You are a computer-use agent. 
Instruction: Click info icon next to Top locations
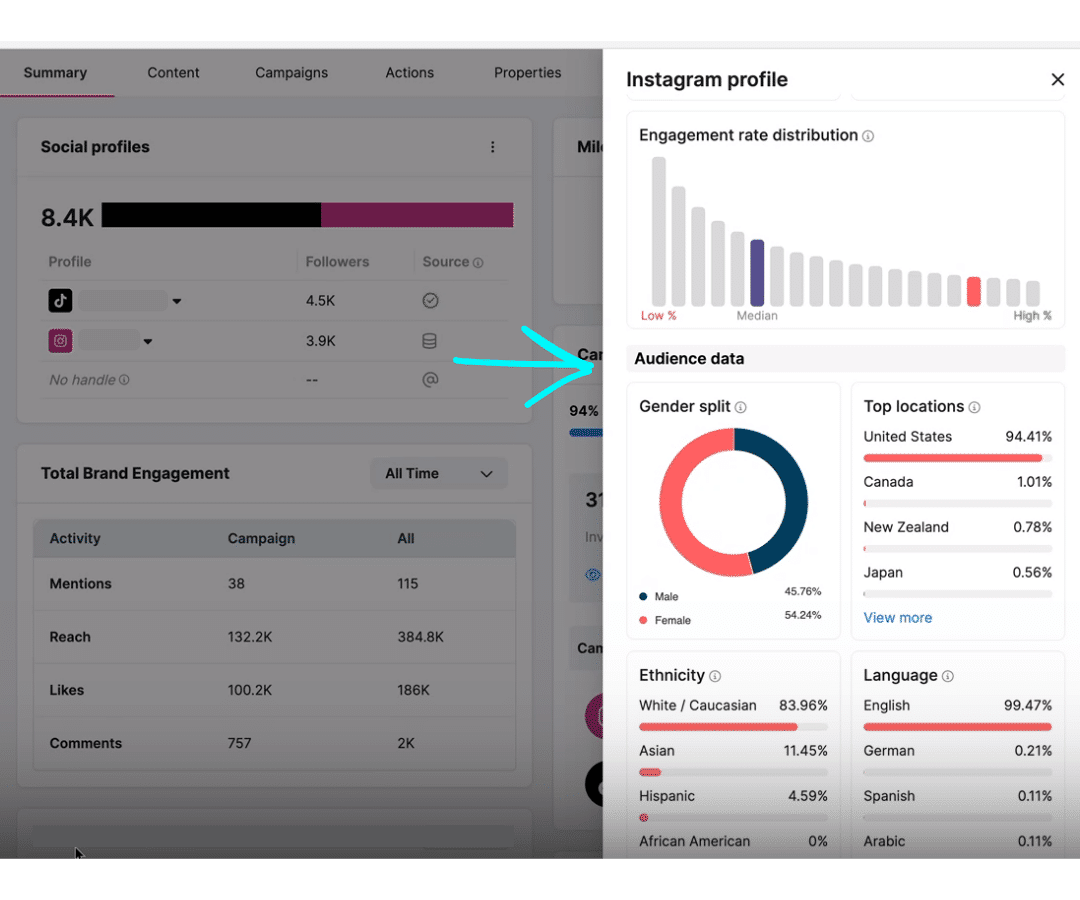click(974, 407)
